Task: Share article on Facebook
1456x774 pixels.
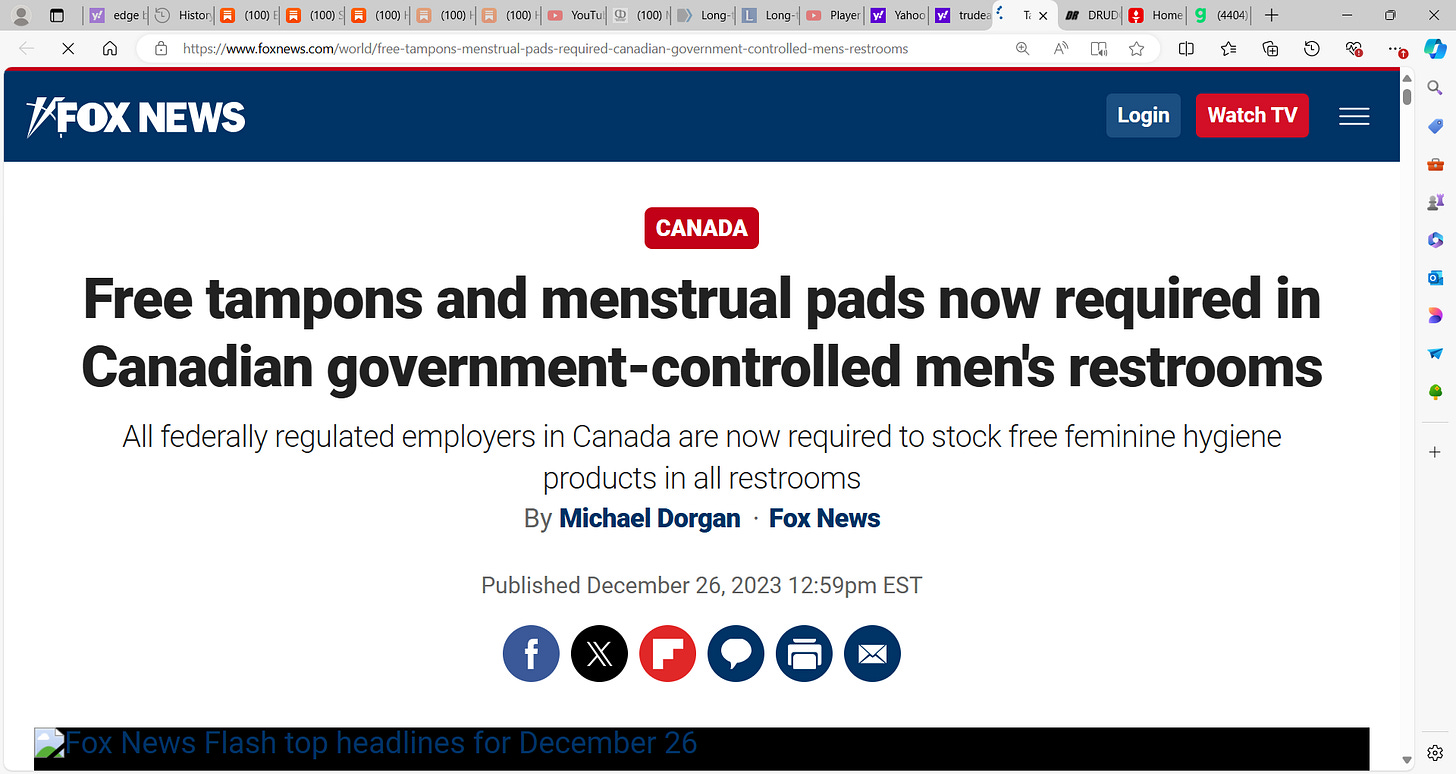Action: click(x=531, y=654)
